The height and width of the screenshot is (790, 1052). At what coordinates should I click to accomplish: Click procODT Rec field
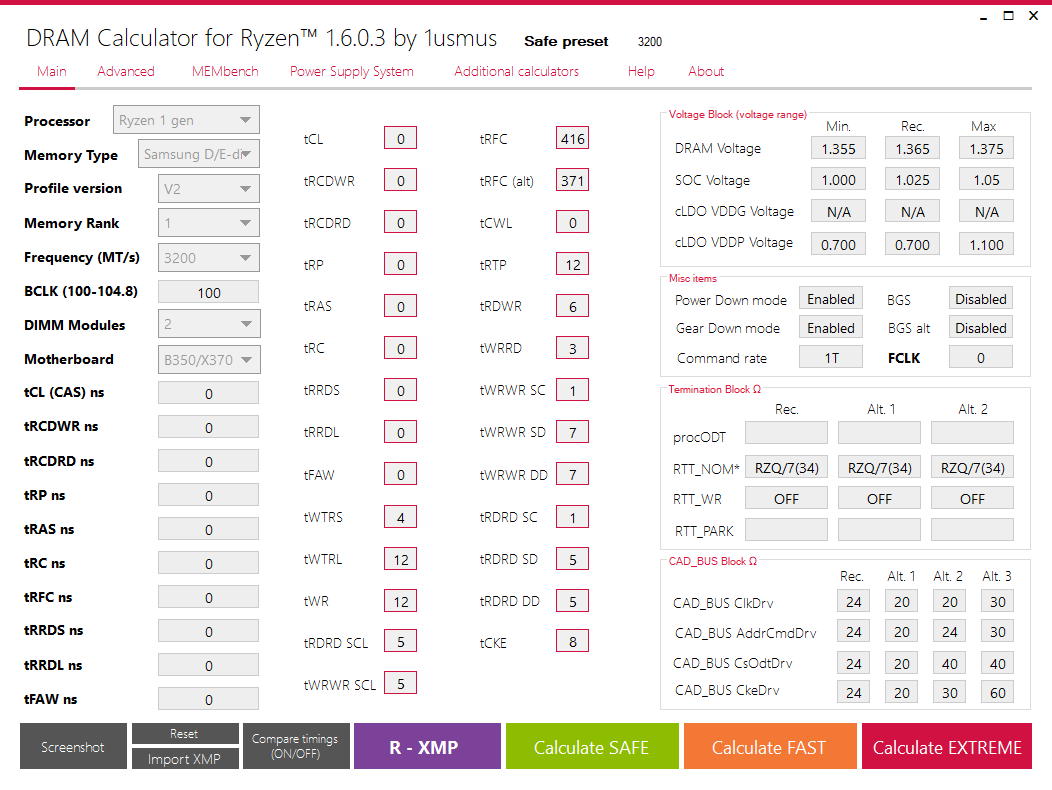pos(786,433)
